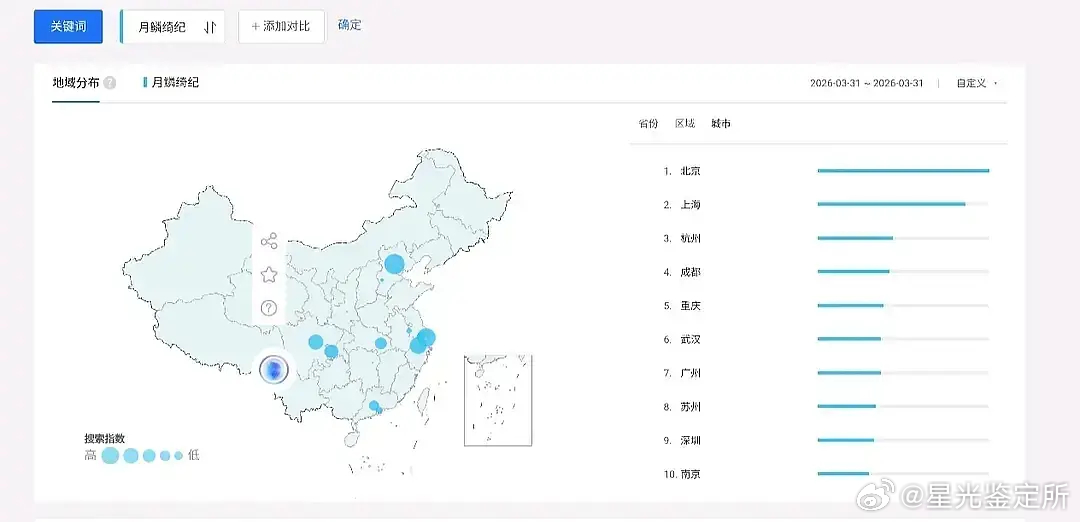Open help icon next to 地域分布
This screenshot has width=1080, height=522.
click(110, 83)
